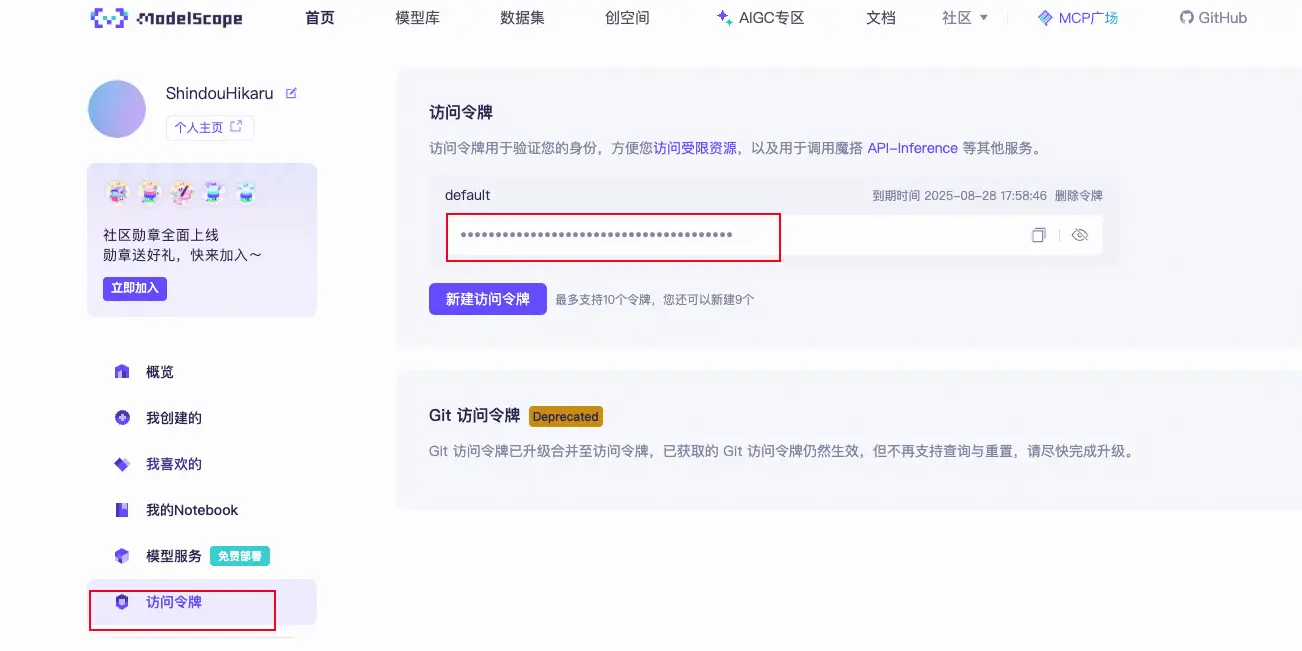Click the 访问令牌 section heading
Viewport: 1302px width, 651px height.
[x=461, y=112]
